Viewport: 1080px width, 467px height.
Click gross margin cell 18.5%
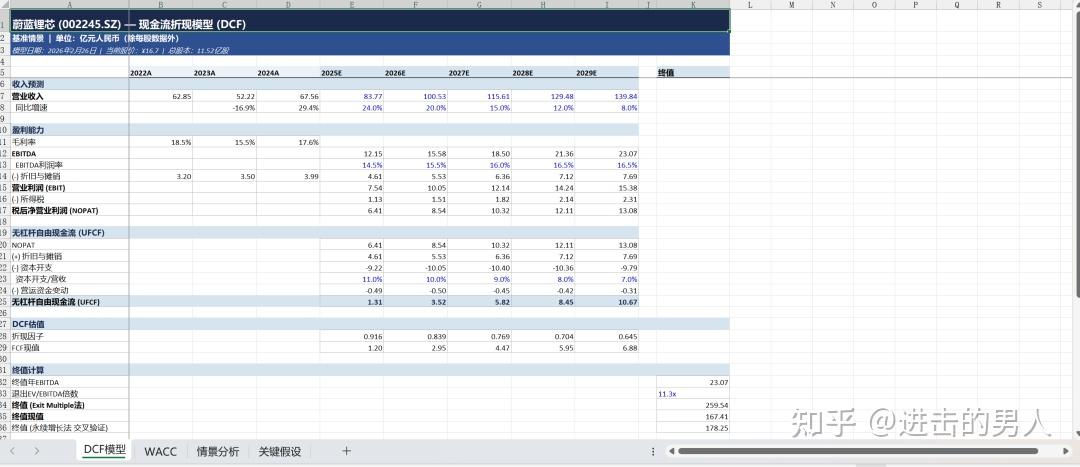click(x=160, y=142)
